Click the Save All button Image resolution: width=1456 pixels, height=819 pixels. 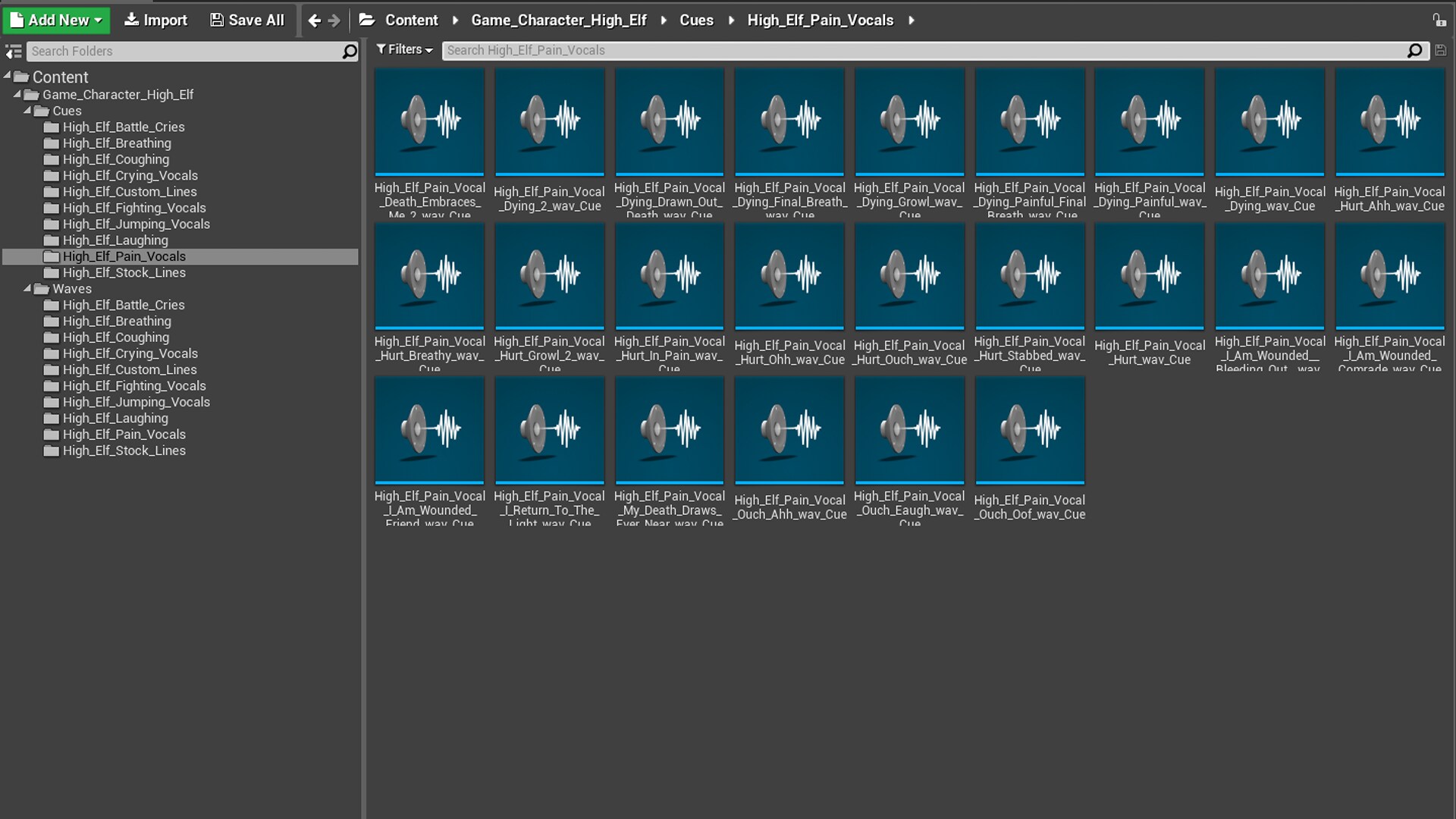(x=247, y=20)
